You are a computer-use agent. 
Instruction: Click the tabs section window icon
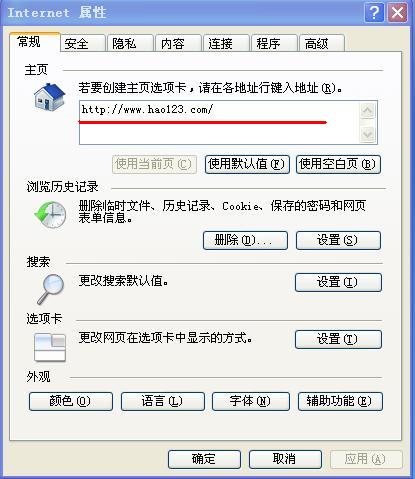50,348
